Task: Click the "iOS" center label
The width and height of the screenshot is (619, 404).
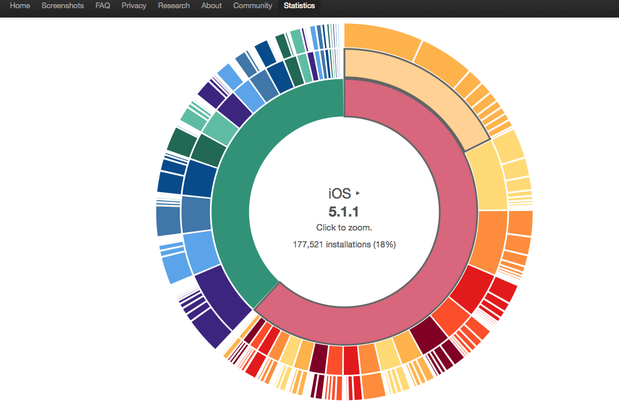Action: tap(340, 194)
